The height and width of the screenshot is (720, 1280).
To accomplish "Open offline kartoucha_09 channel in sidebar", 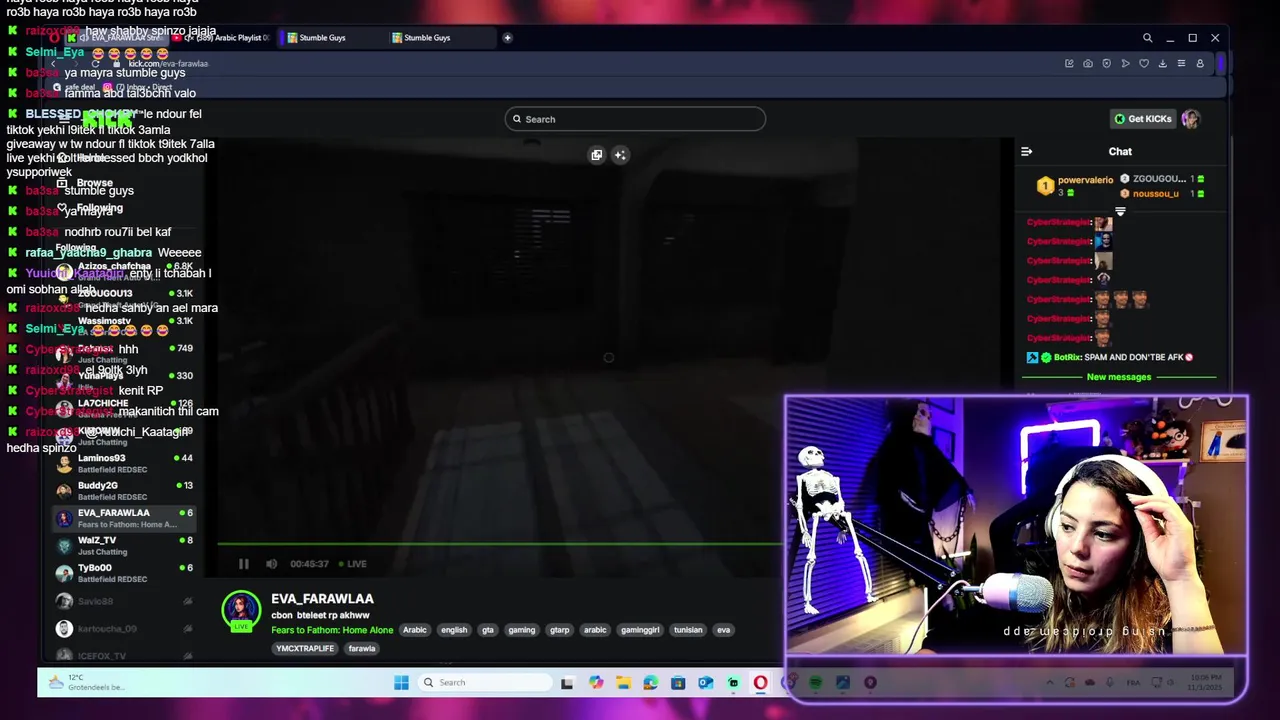I will pos(124,628).
